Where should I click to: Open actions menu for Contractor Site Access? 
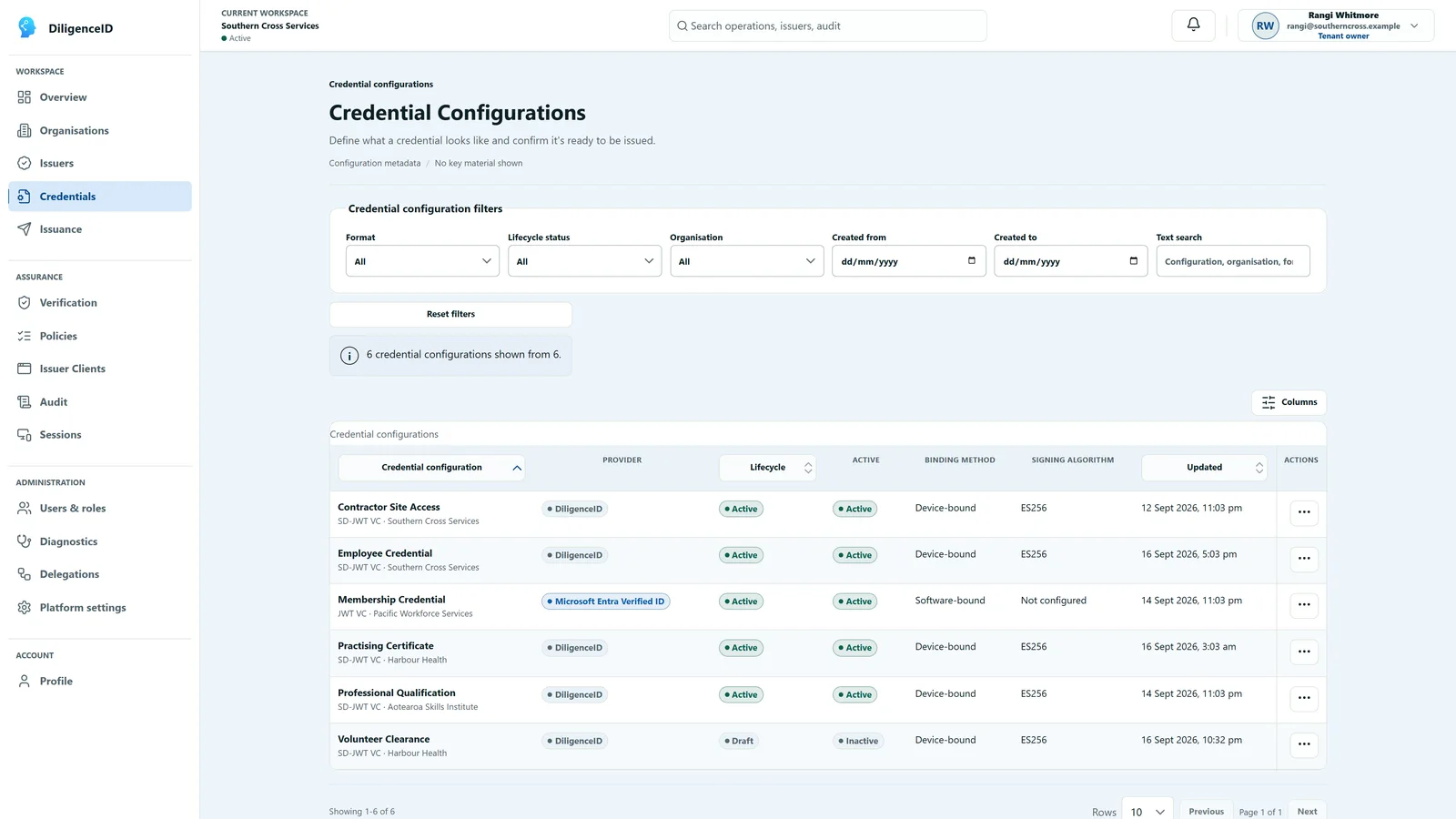[1304, 512]
